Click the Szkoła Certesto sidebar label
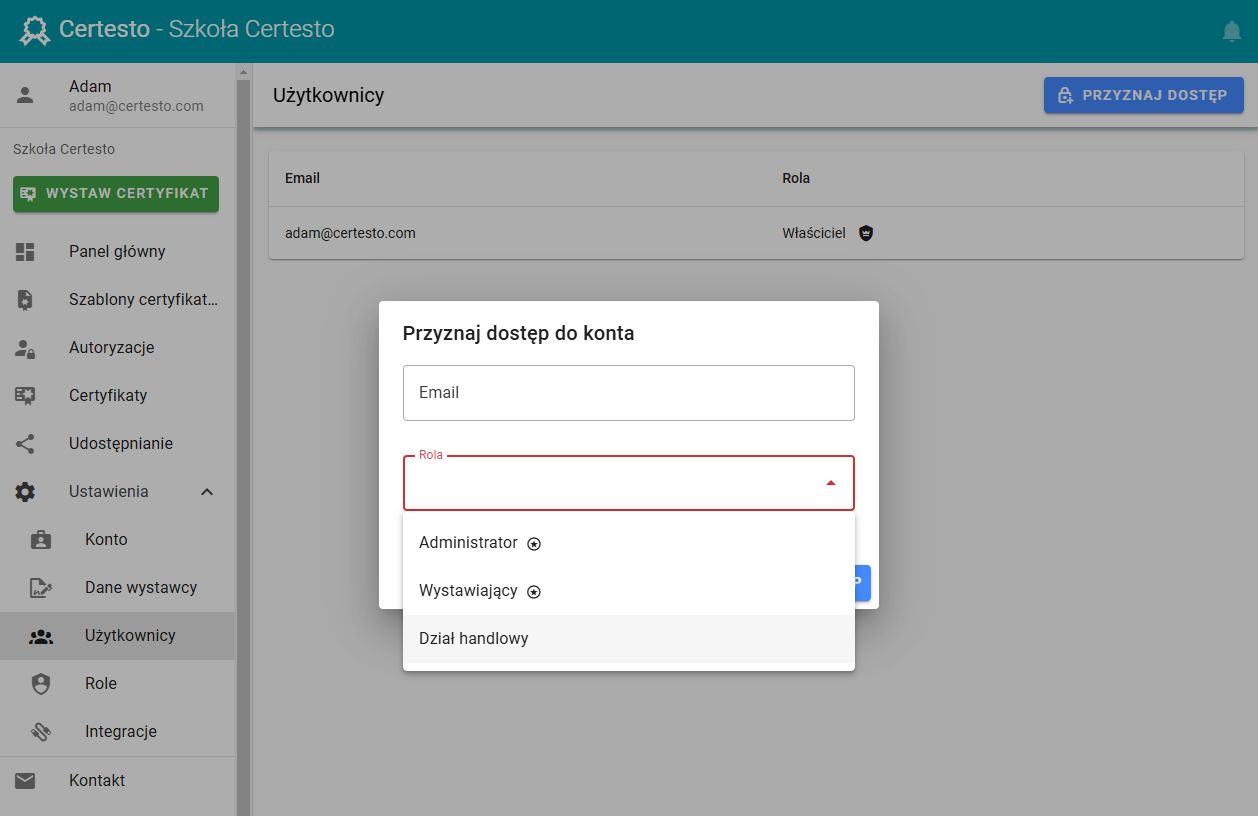 64,149
